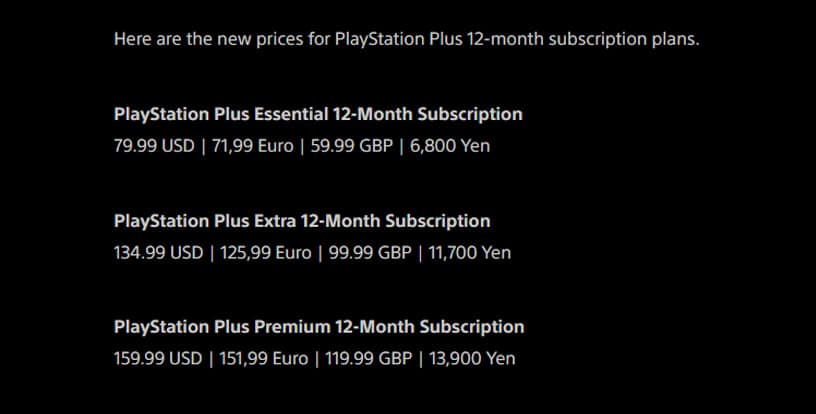Image resolution: width=816 pixels, height=414 pixels.
Task: Click the PlayStation Plus Essential 12-Month Subscription heading
Action: tap(318, 115)
